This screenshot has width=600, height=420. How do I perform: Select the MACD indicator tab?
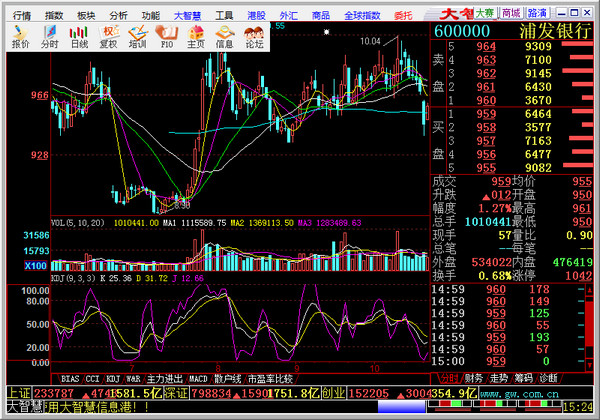pyautogui.click(x=198, y=380)
